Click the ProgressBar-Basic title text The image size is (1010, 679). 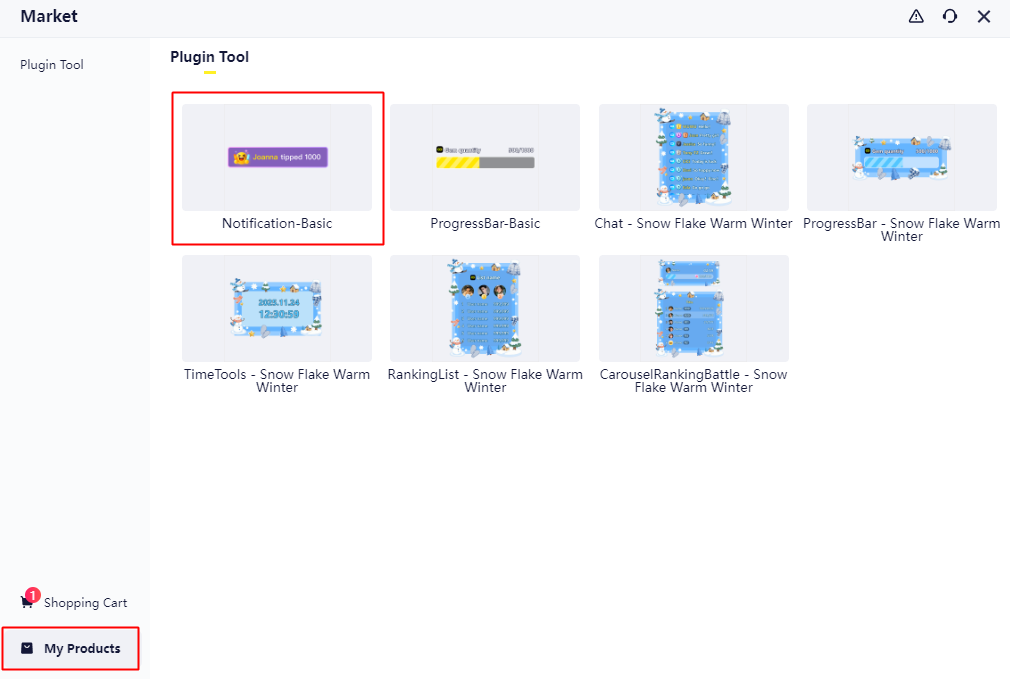(x=485, y=224)
